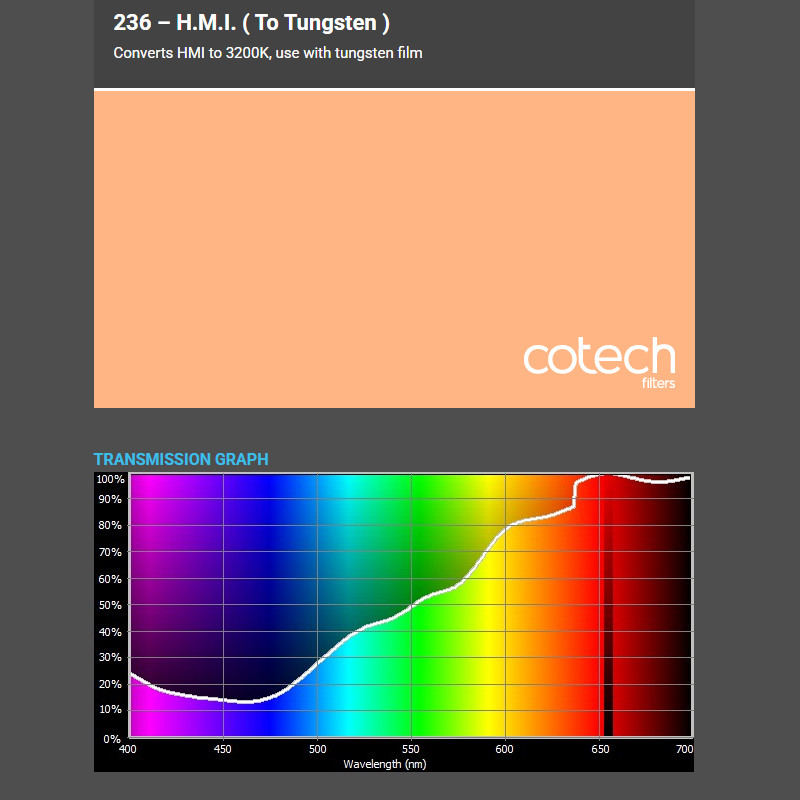Click the 50% gridline label
800x800 pixels.
point(111,605)
